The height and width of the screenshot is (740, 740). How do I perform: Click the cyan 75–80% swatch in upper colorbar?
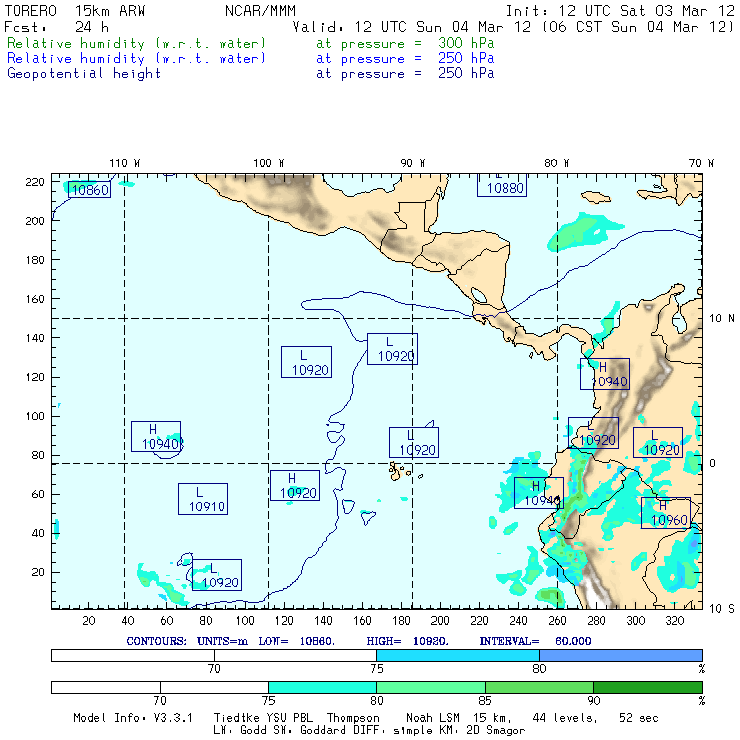point(458,655)
